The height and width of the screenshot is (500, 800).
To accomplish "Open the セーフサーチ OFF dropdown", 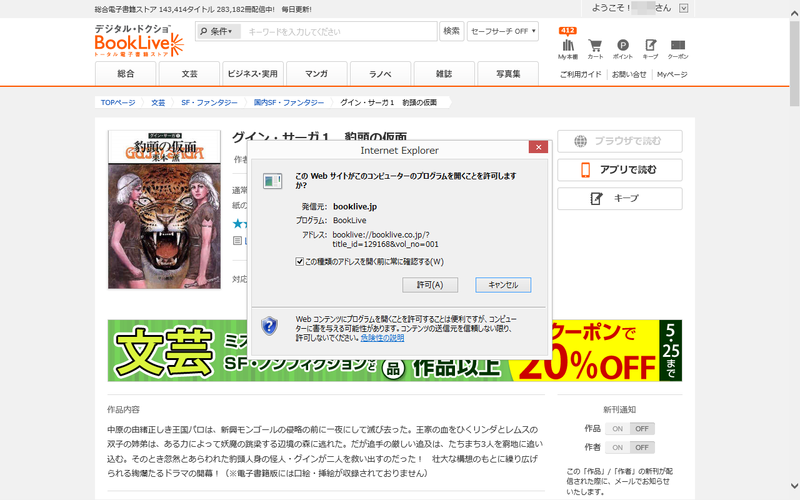I will pyautogui.click(x=502, y=32).
